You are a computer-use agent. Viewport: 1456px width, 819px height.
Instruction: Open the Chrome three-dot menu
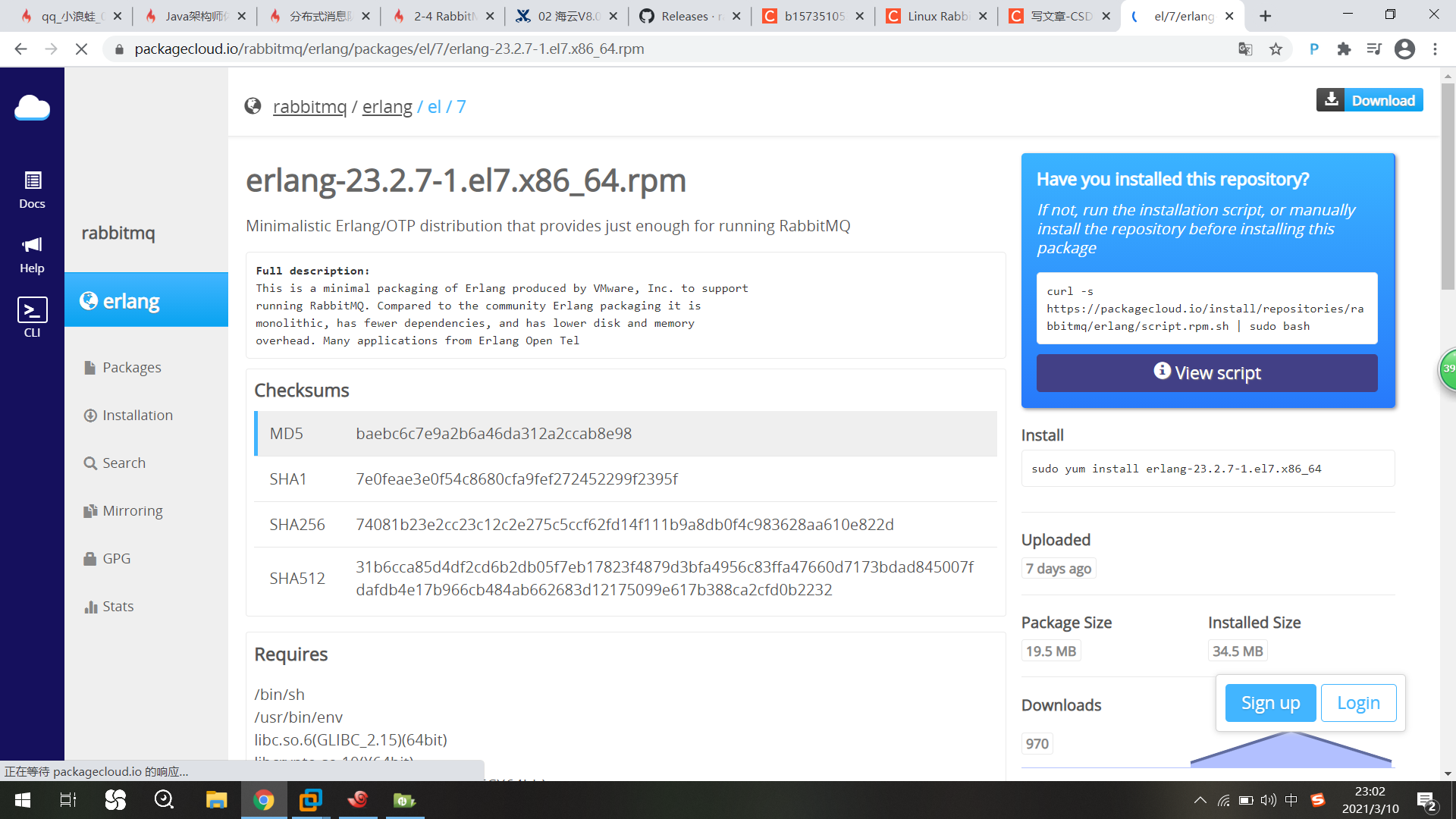click(x=1435, y=49)
